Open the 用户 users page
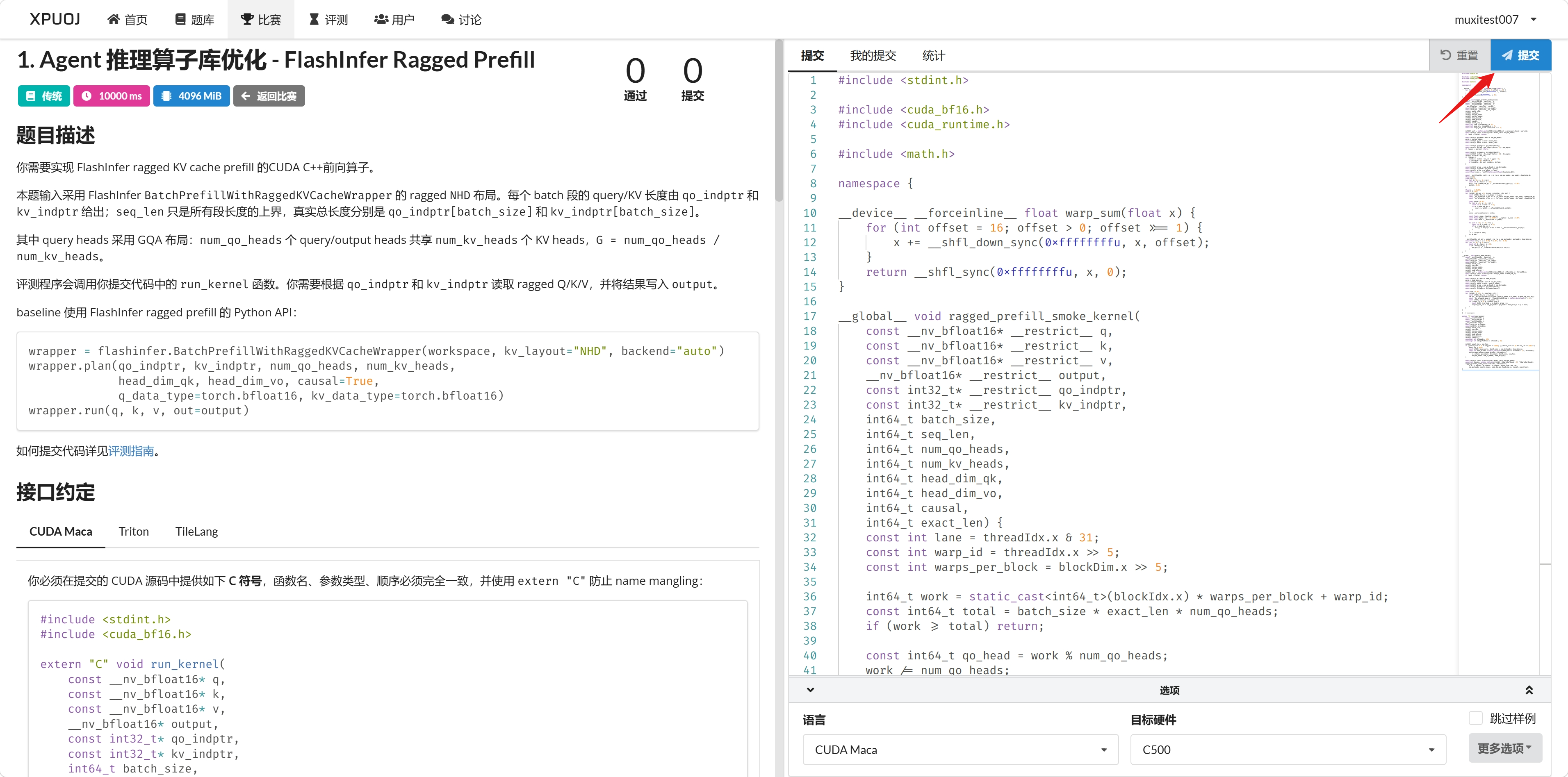Screen dimensions: 1568x777 394,20
